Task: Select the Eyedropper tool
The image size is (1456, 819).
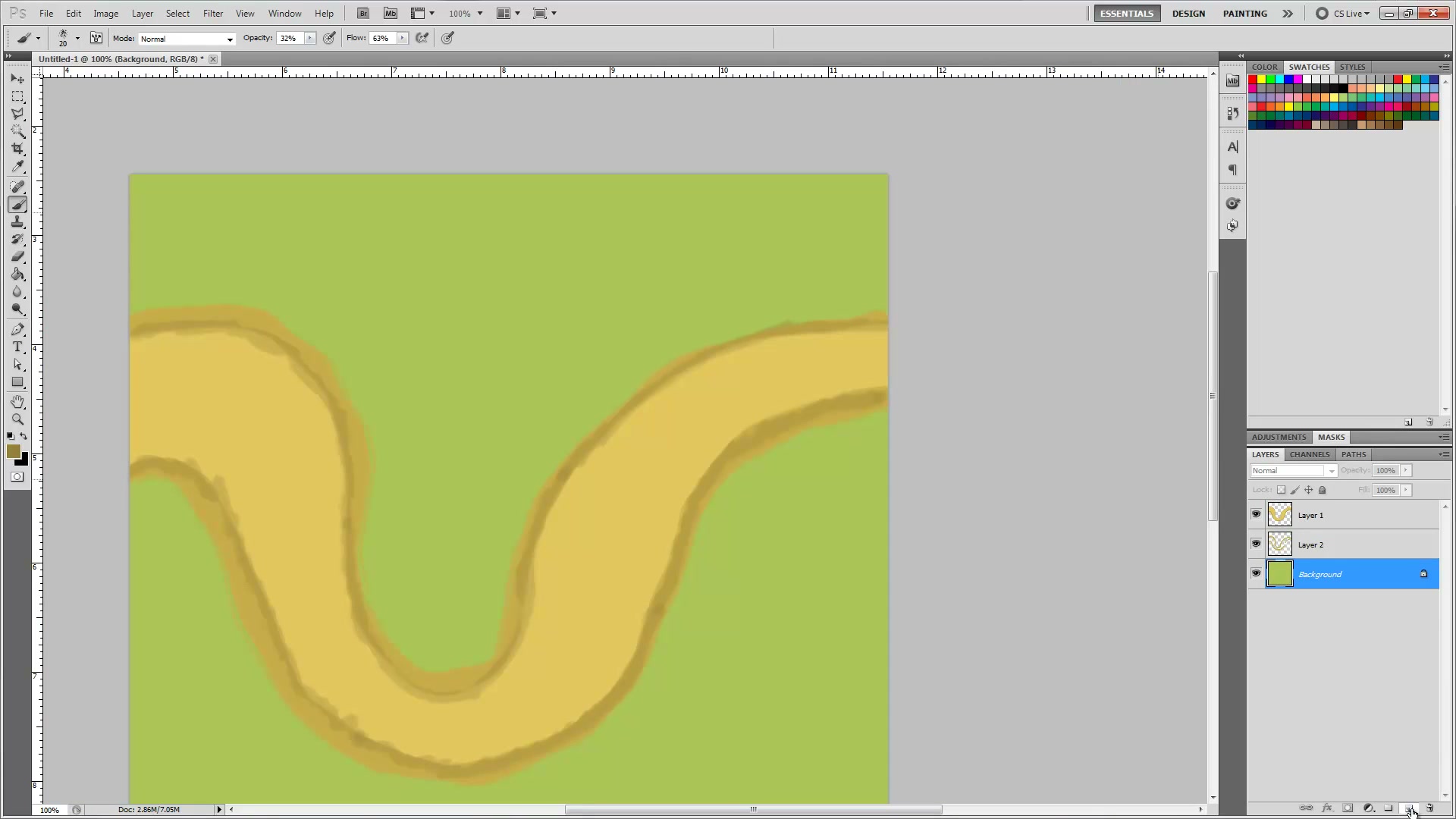Action: [x=17, y=168]
